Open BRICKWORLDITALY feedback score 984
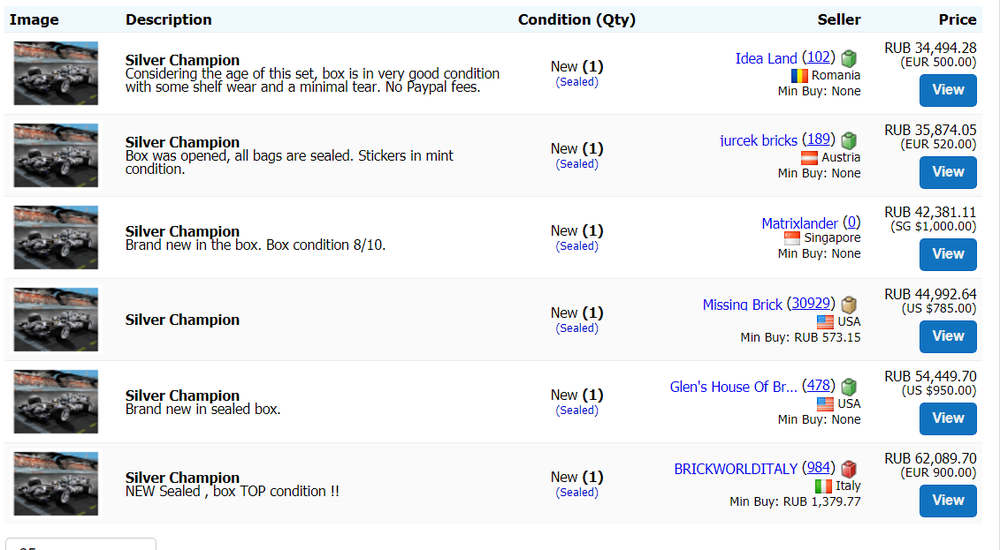 click(x=817, y=468)
